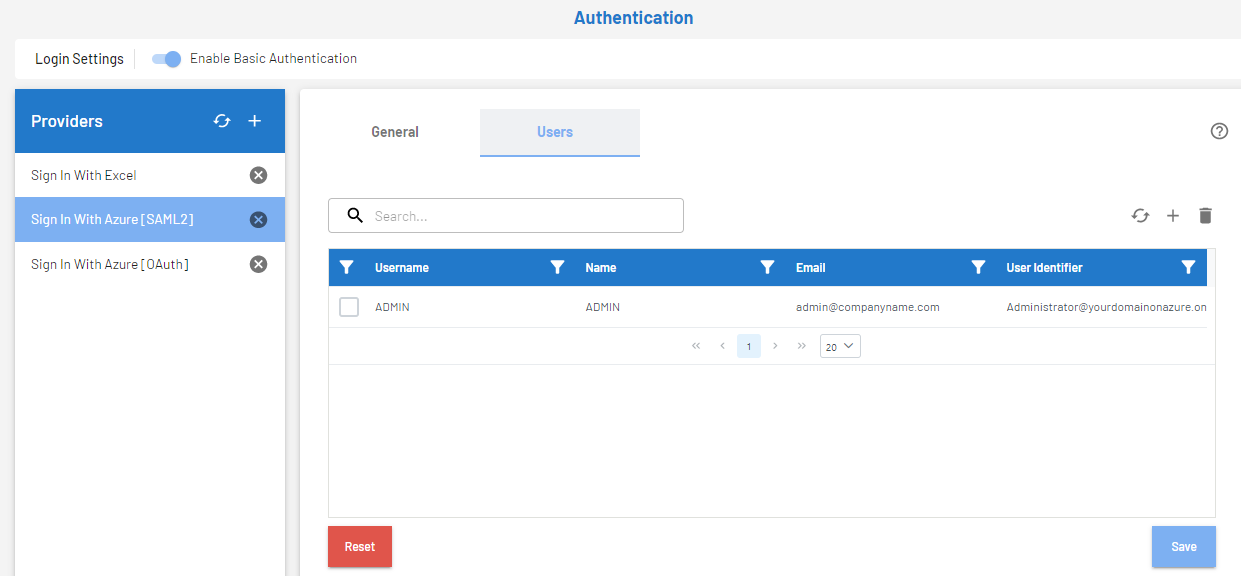Refresh the Providers list

[222, 121]
